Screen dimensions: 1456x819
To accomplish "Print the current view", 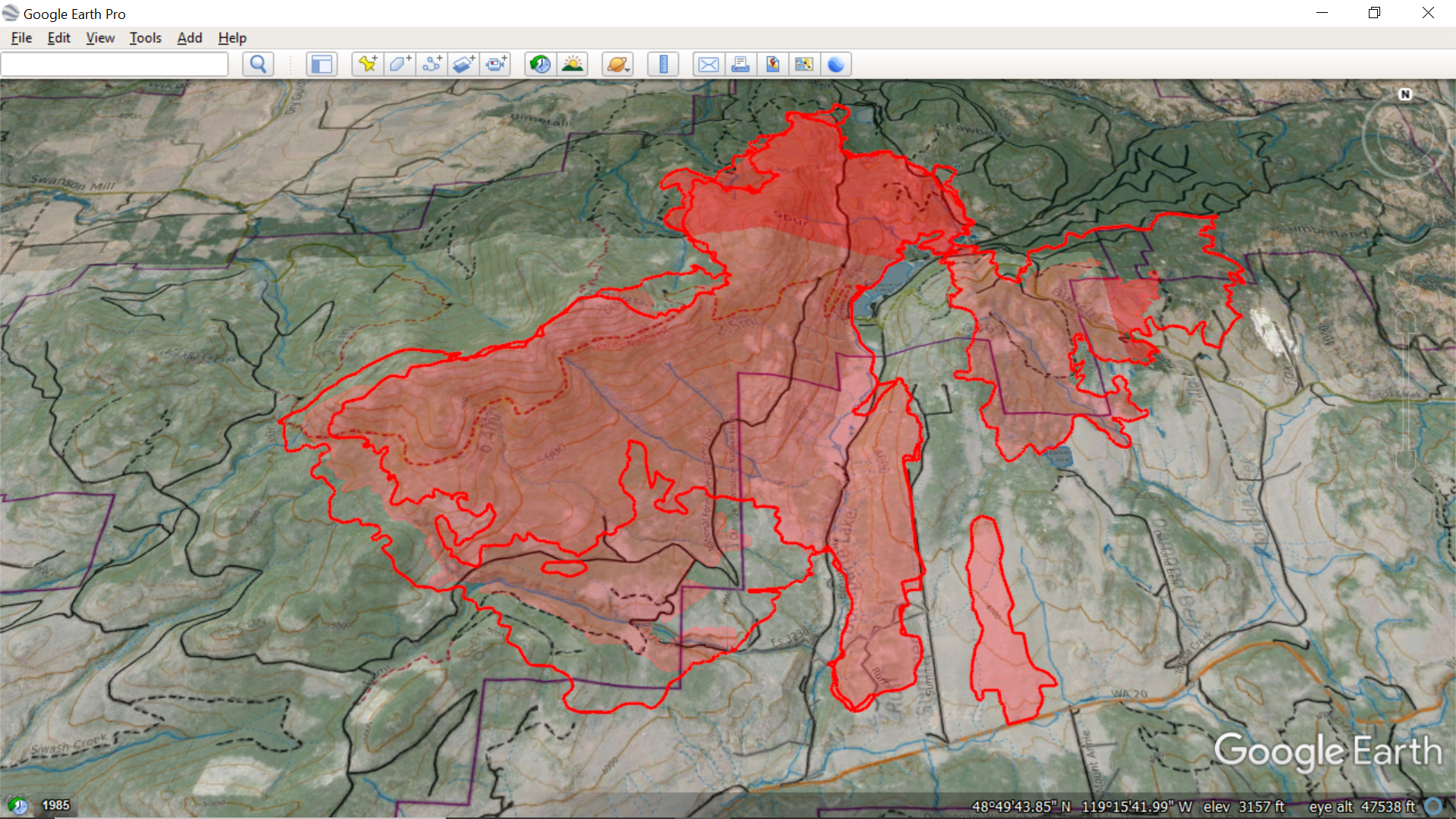I will pyautogui.click(x=740, y=64).
